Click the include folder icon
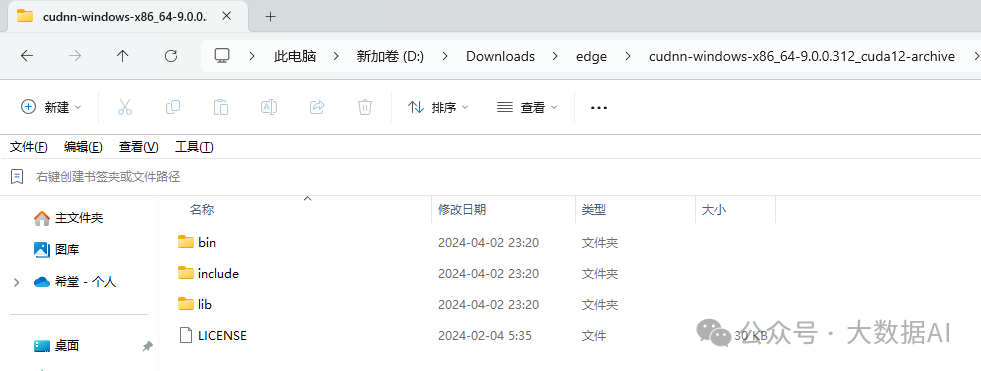Image resolution: width=981 pixels, height=371 pixels. 186,273
